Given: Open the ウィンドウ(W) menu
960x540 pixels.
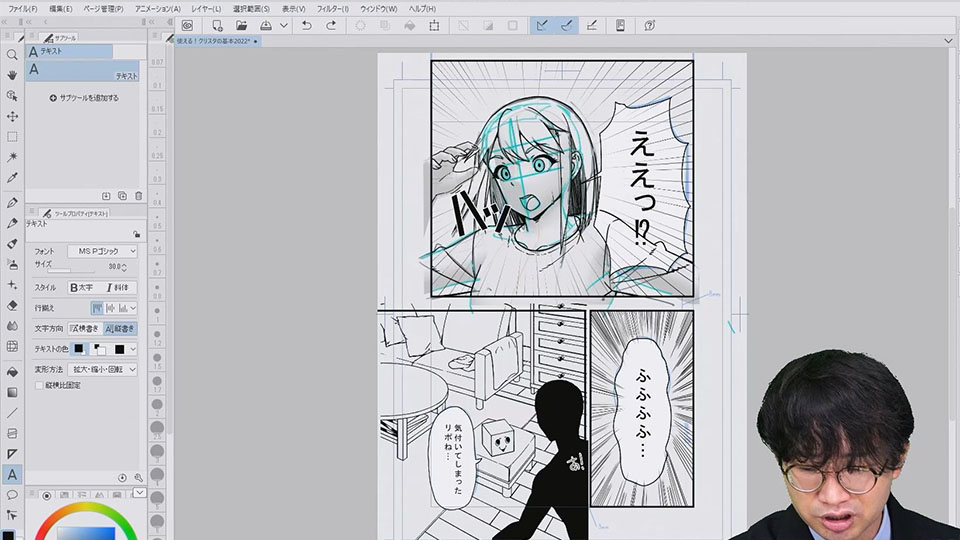Looking at the screenshot, I should pos(378,9).
